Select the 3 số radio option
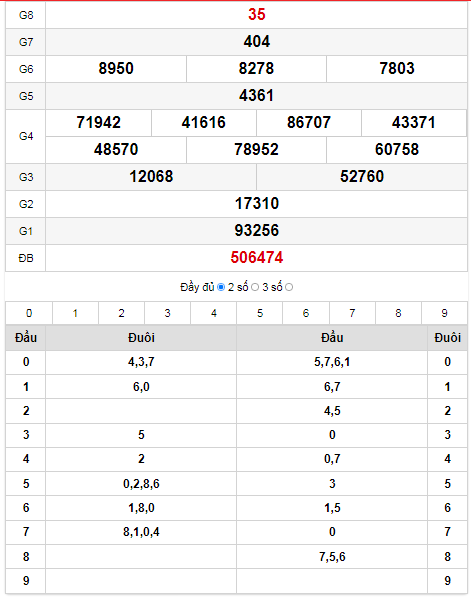Screen dimensions: 471x597 pyautogui.click(x=289, y=287)
